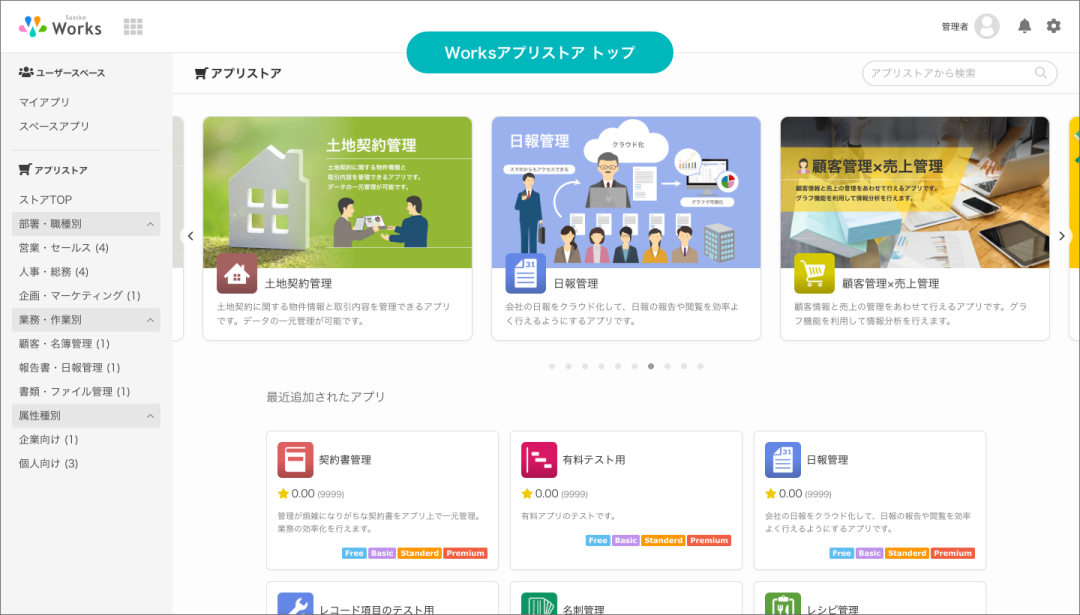The image size is (1080, 615).
Task: Click the Basic badge on 契約書管理
Action: (x=382, y=553)
